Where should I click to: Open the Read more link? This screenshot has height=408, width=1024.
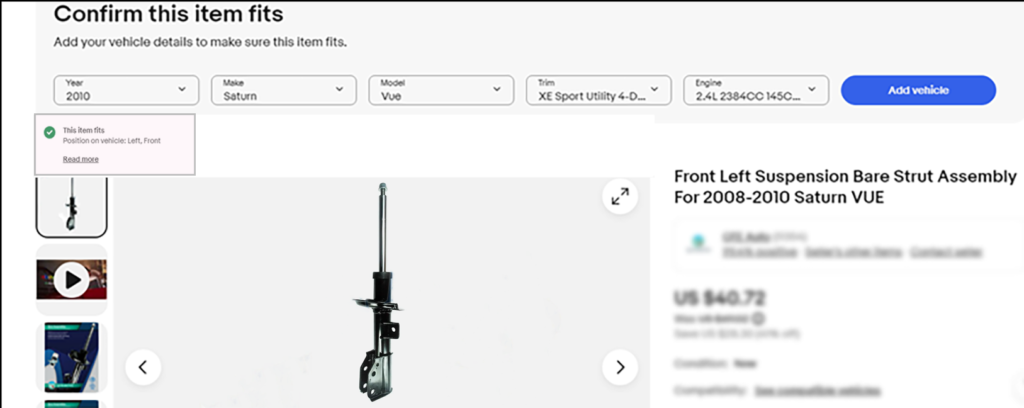click(81, 159)
